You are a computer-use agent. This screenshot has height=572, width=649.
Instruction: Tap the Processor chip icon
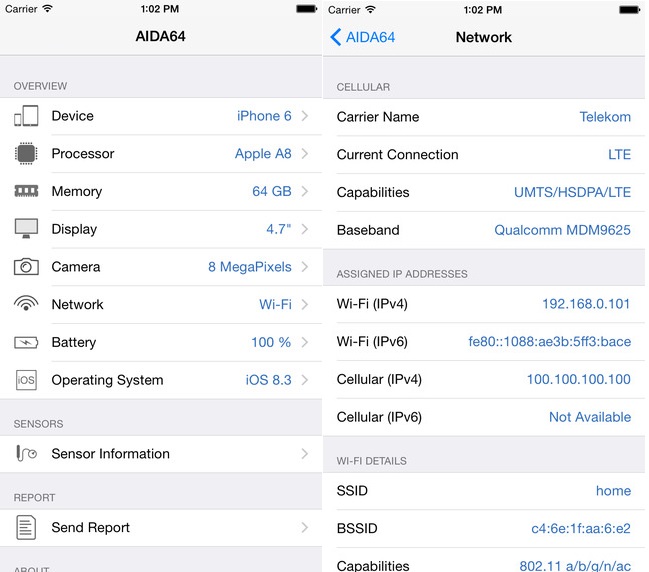click(x=26, y=154)
